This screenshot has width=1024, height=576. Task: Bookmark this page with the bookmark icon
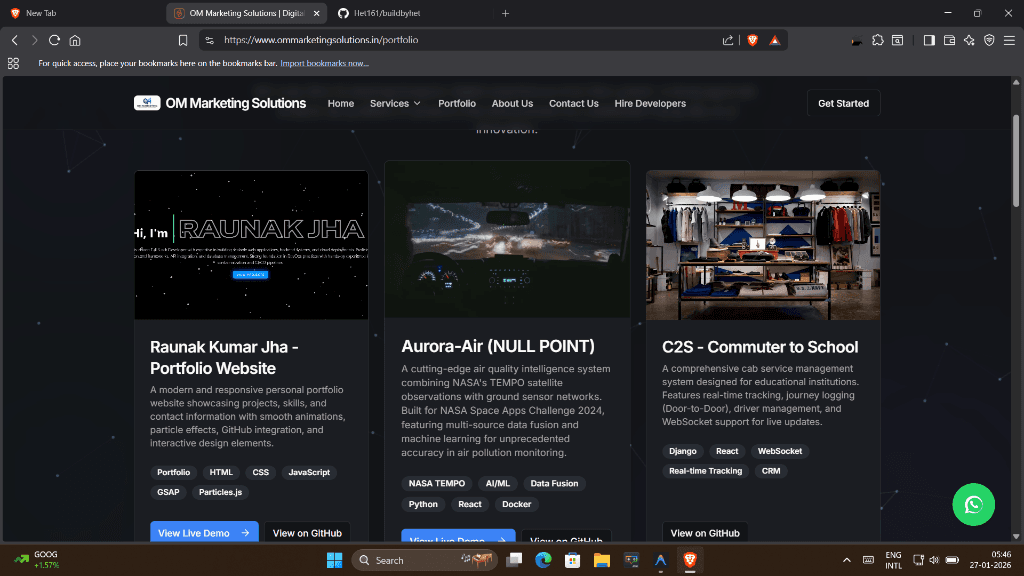183,40
